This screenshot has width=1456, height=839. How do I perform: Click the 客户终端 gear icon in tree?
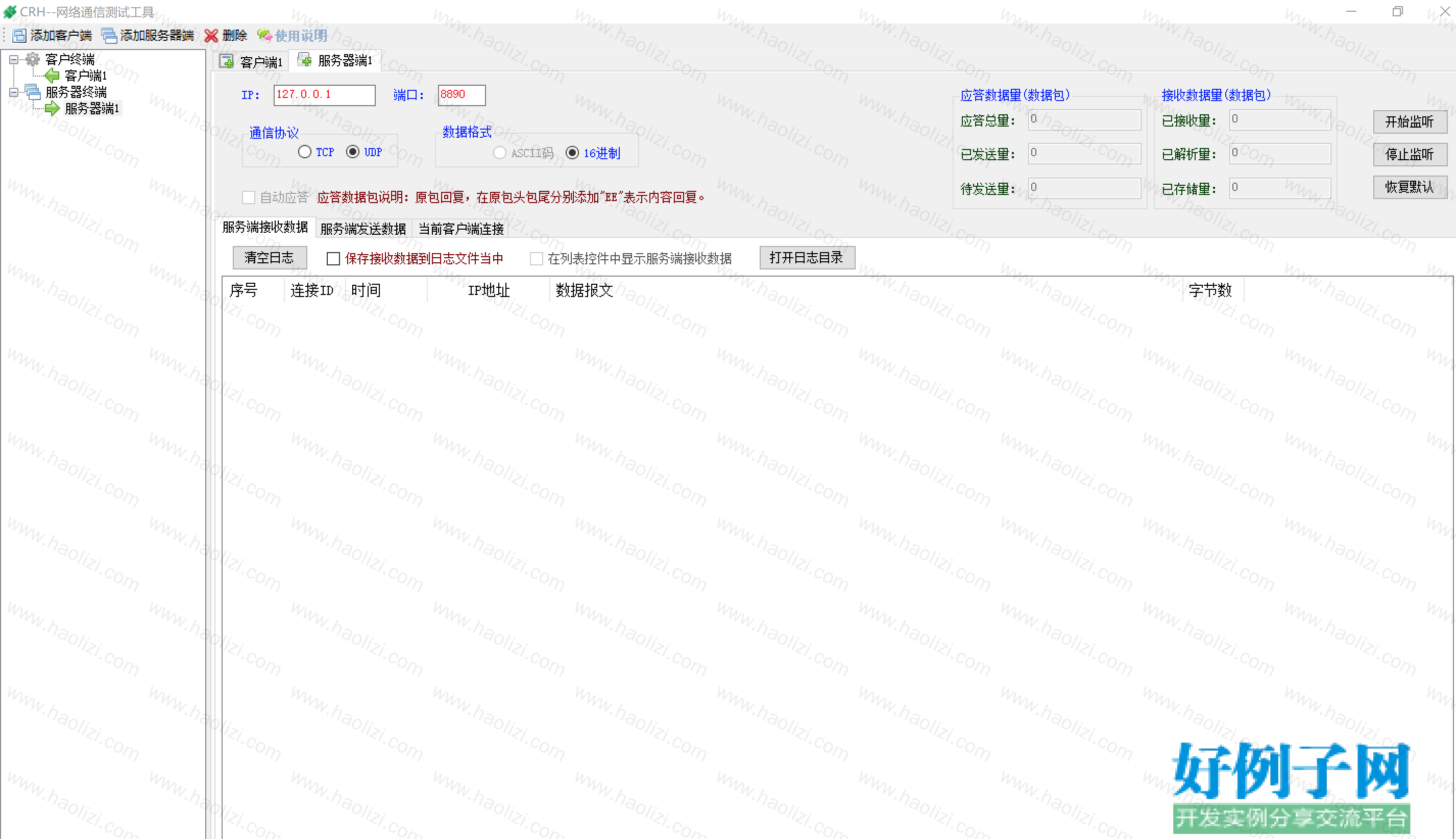coord(33,59)
